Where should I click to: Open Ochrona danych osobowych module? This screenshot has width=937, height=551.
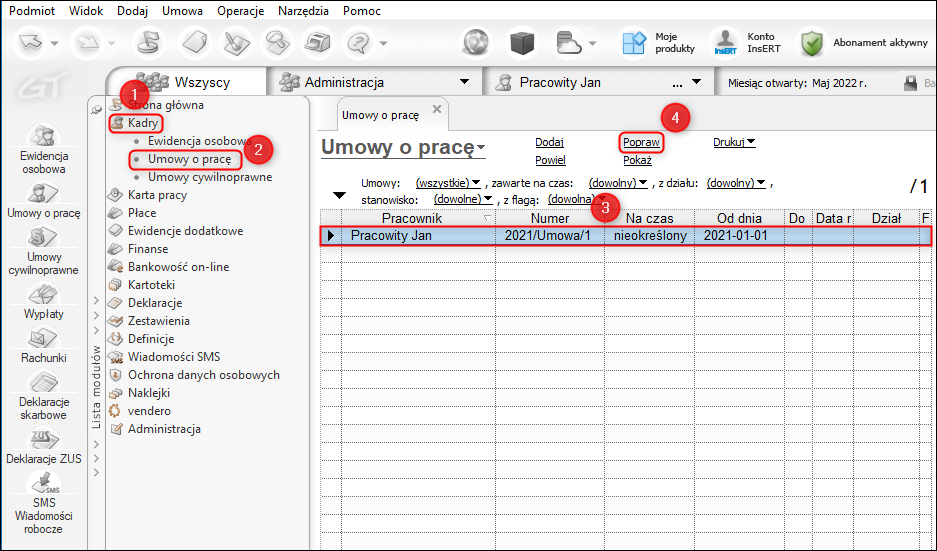(204, 375)
